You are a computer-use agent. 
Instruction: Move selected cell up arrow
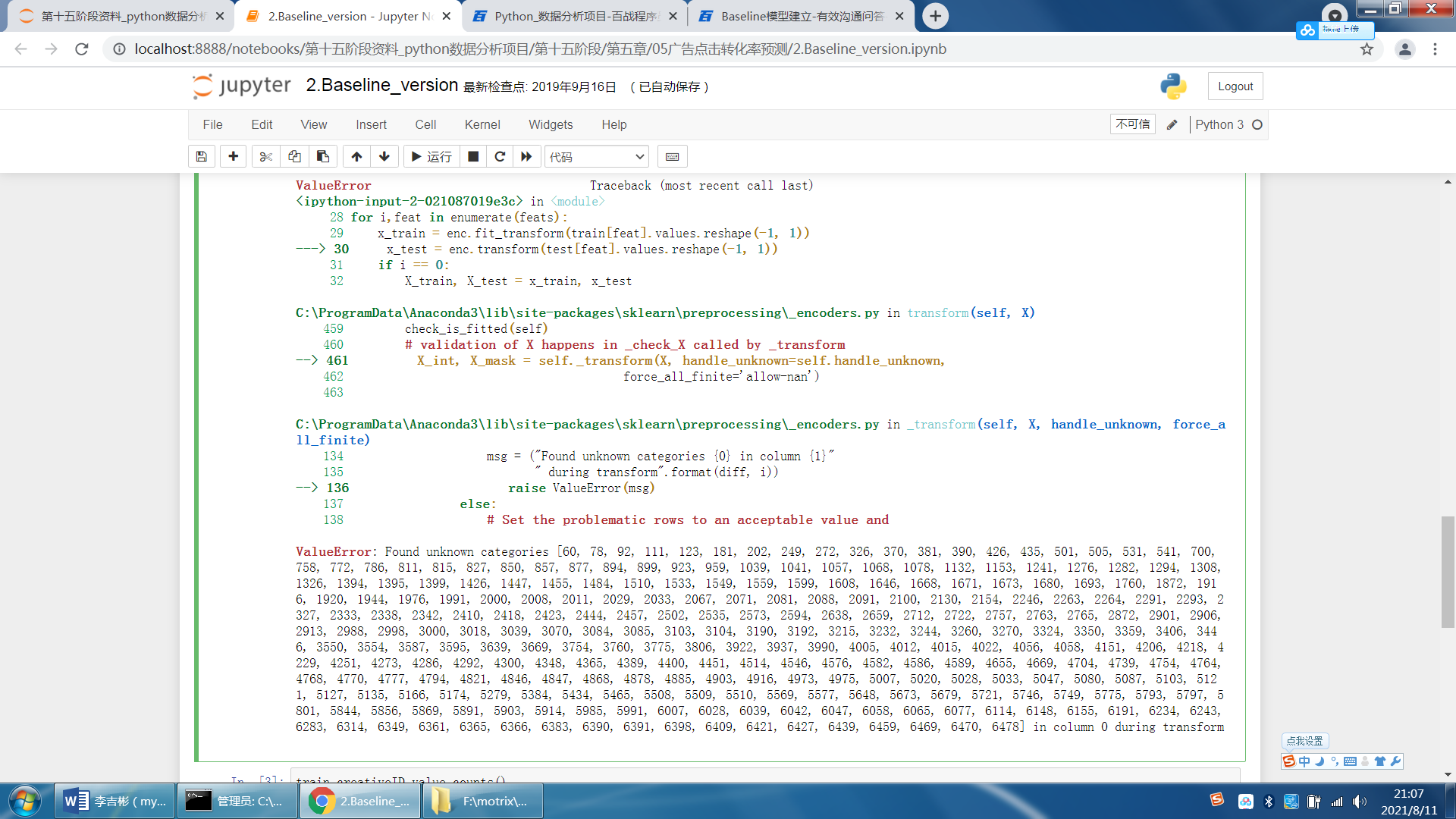tap(356, 157)
